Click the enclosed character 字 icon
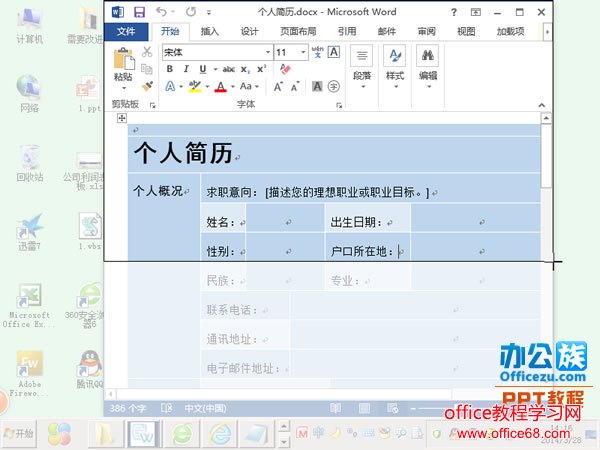The image size is (600, 450). click(x=334, y=86)
